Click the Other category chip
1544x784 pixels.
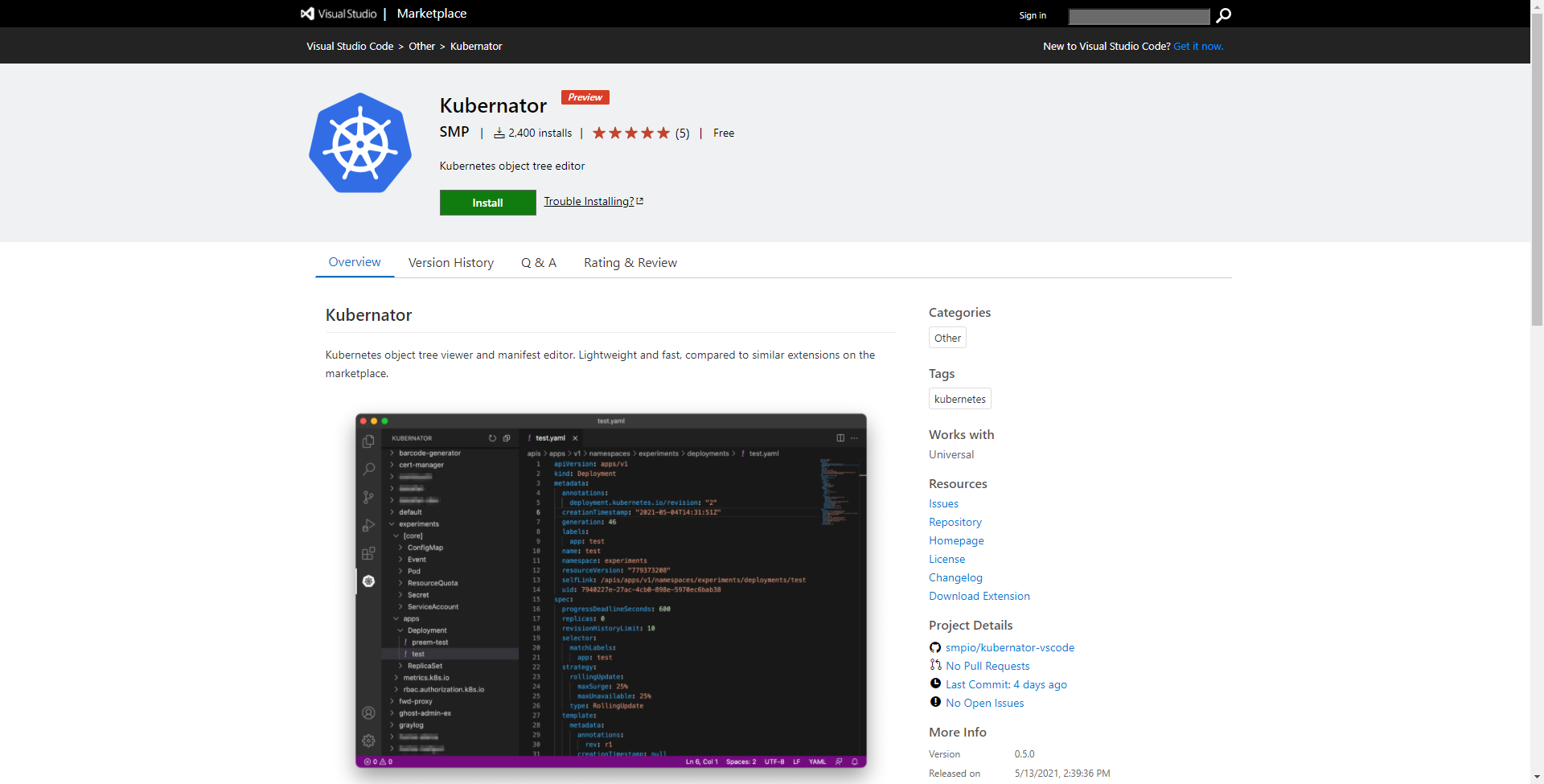click(x=947, y=338)
